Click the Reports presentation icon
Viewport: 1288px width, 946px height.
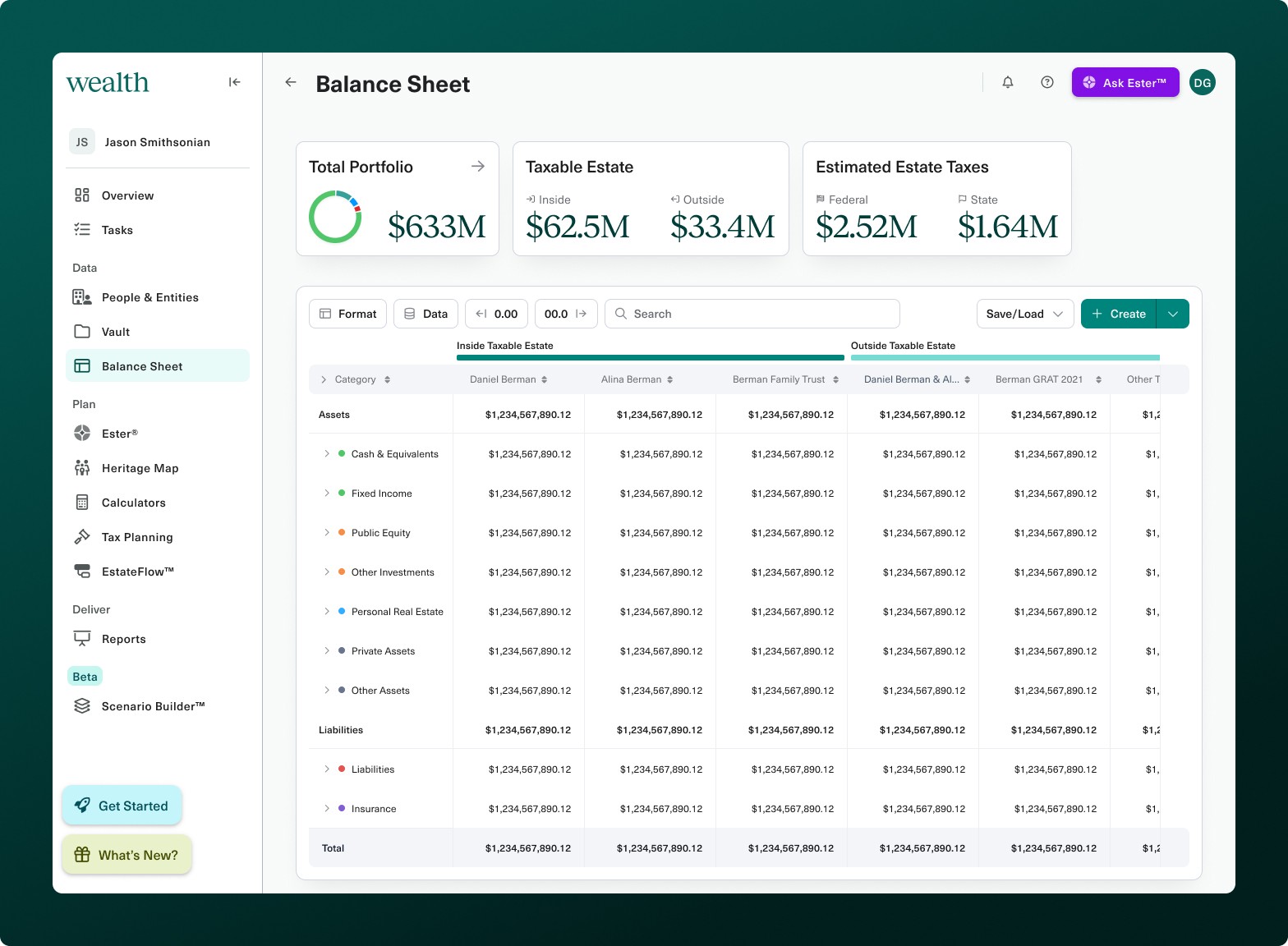[82, 639]
